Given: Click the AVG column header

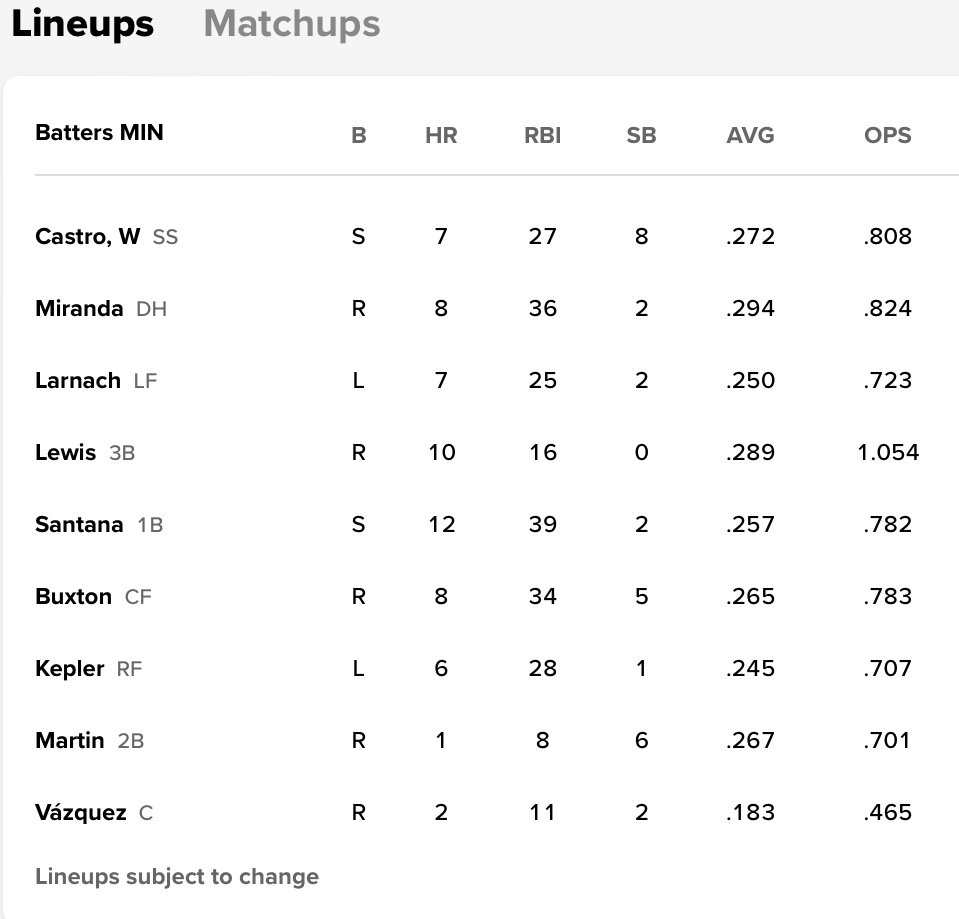Looking at the screenshot, I should click(x=750, y=135).
